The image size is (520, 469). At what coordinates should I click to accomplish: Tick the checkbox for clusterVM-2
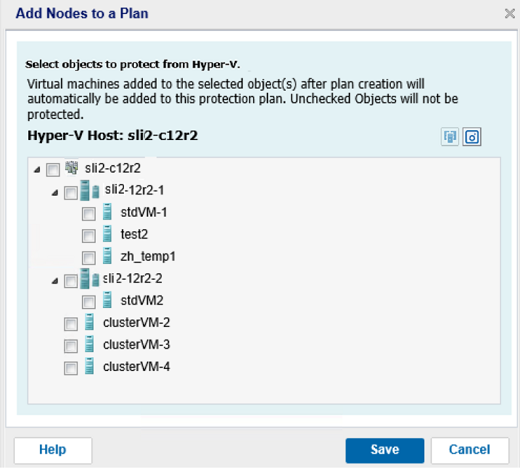click(71, 324)
